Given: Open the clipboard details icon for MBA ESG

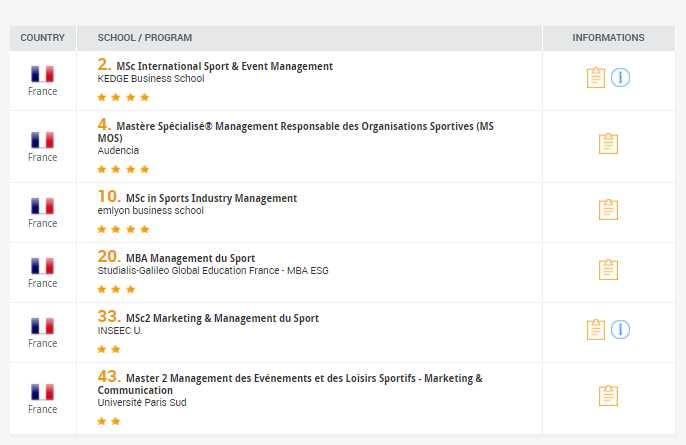Looking at the screenshot, I should point(608,270).
